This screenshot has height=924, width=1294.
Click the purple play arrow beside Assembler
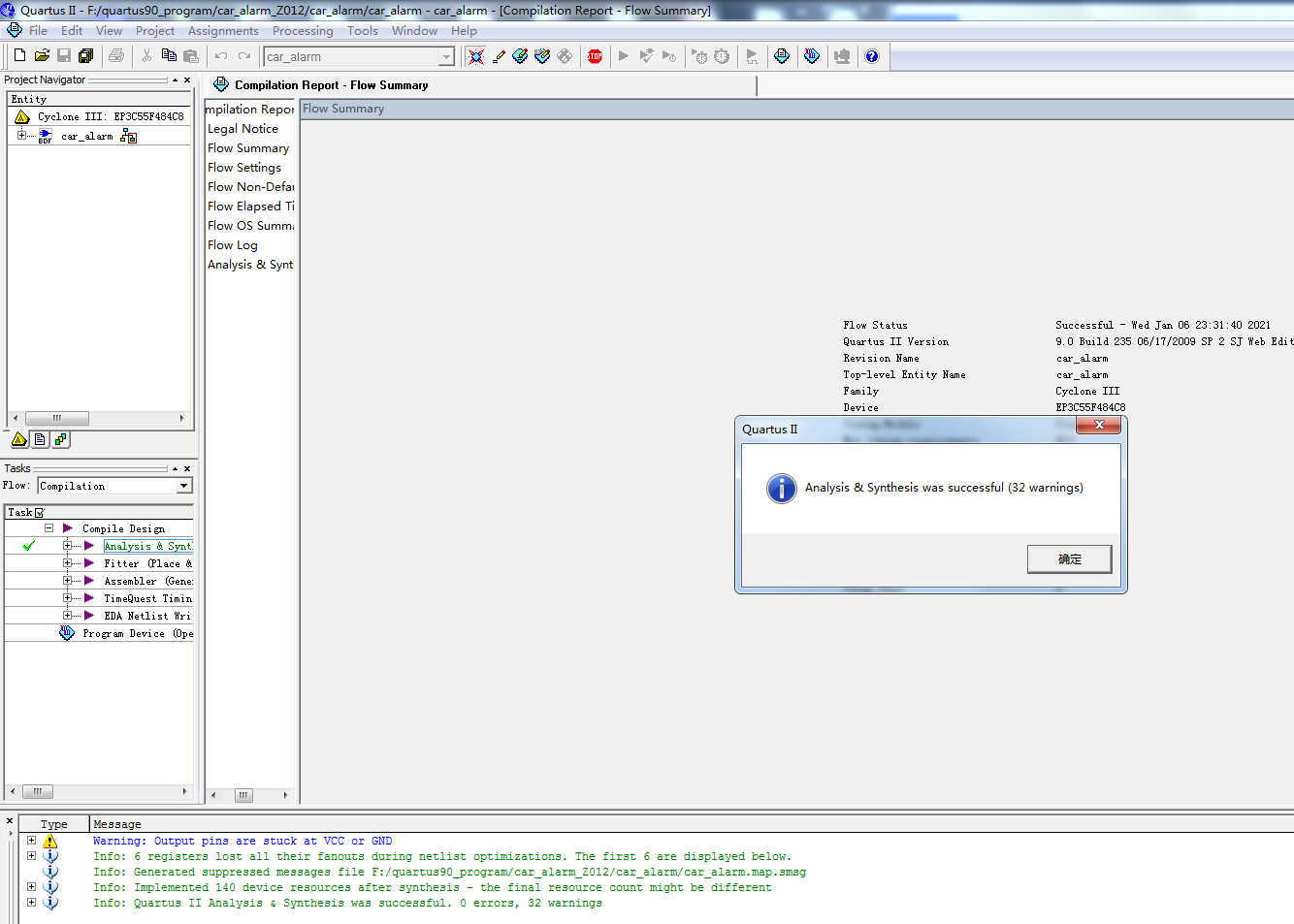click(89, 581)
